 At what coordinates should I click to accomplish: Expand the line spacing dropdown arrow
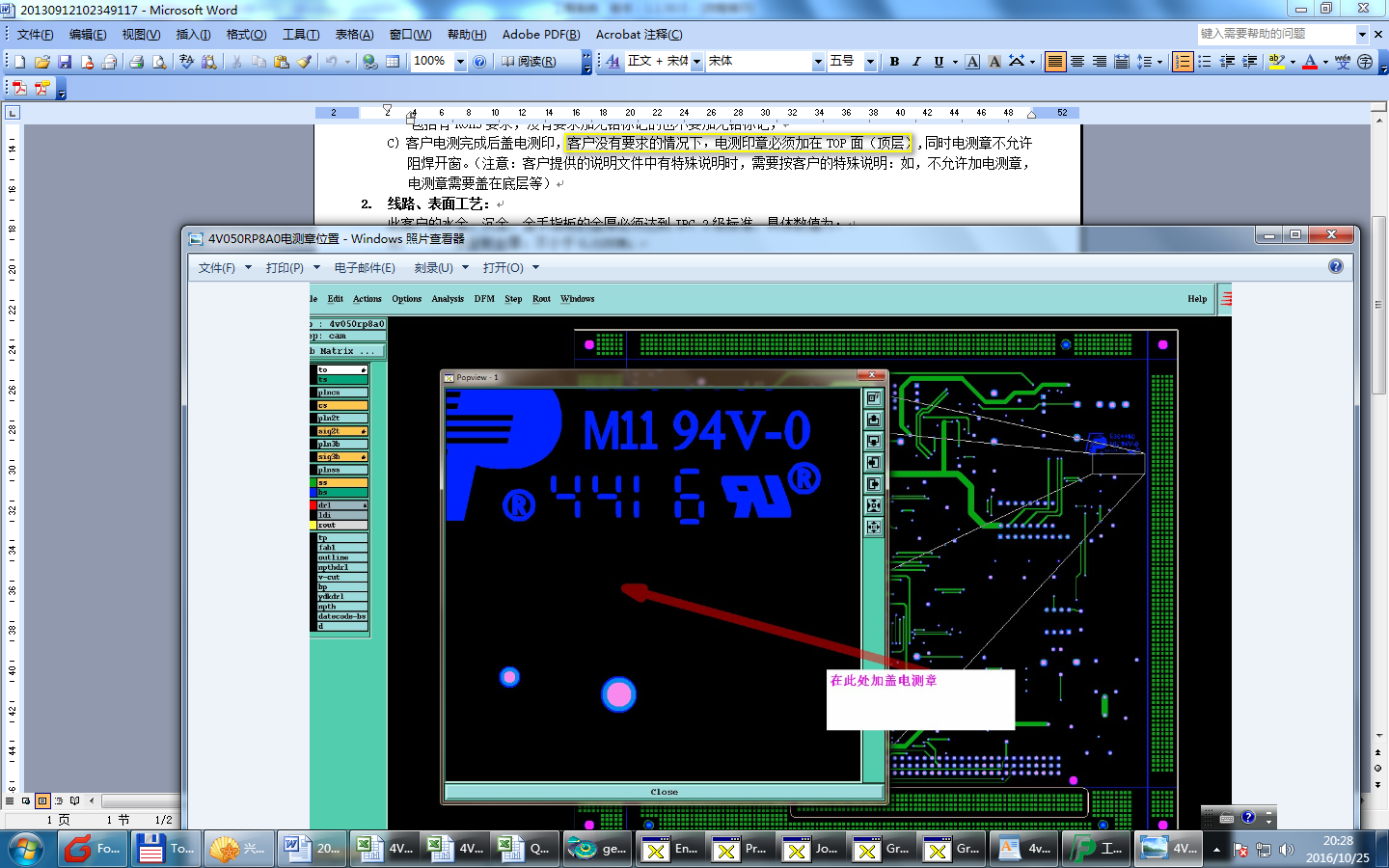pyautogui.click(x=1159, y=62)
